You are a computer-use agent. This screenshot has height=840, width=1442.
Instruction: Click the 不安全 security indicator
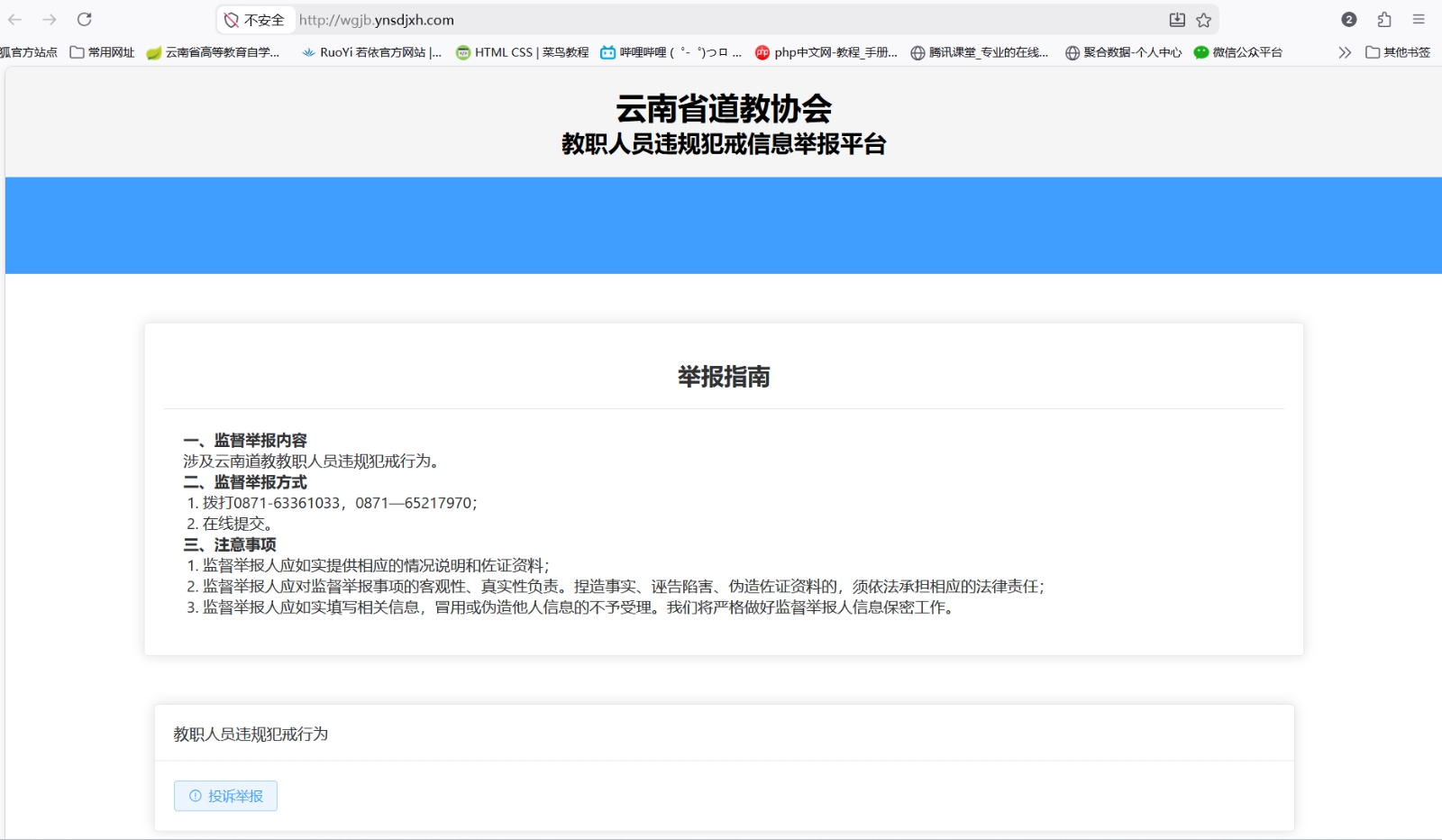tap(255, 20)
